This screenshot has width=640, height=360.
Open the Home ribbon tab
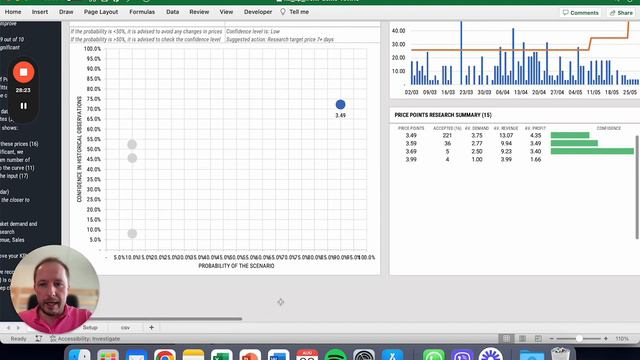coord(13,12)
